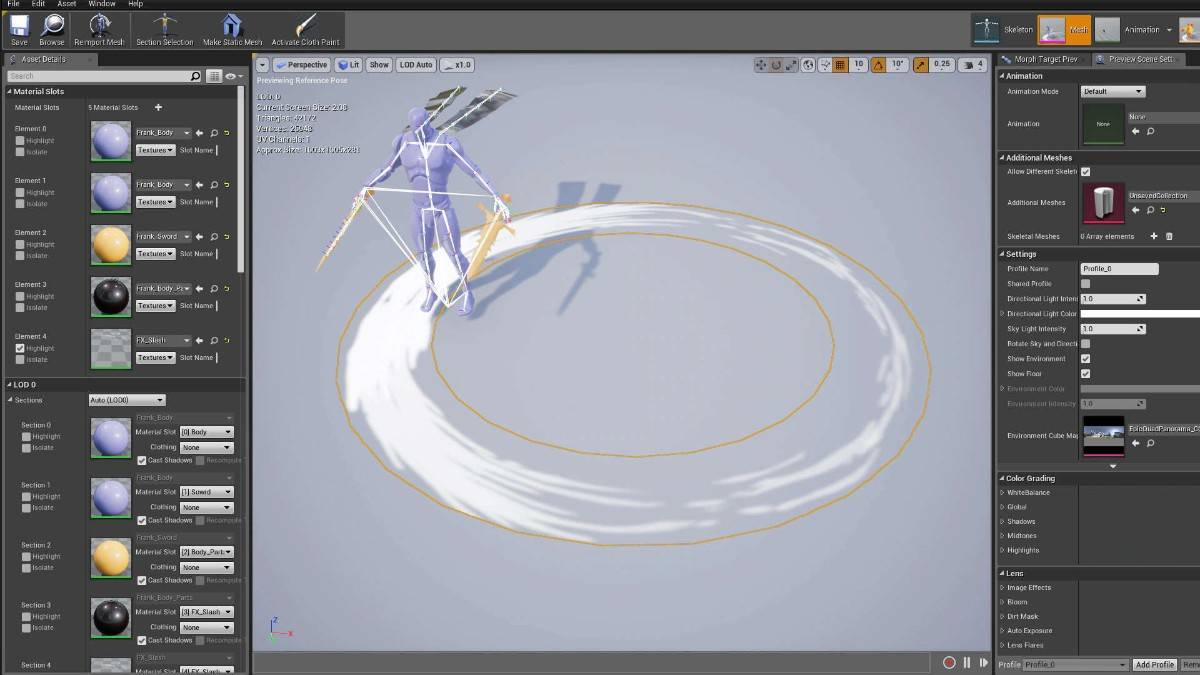Add a Skeletal Meshes array element
The height and width of the screenshot is (675, 1200).
tap(1154, 236)
